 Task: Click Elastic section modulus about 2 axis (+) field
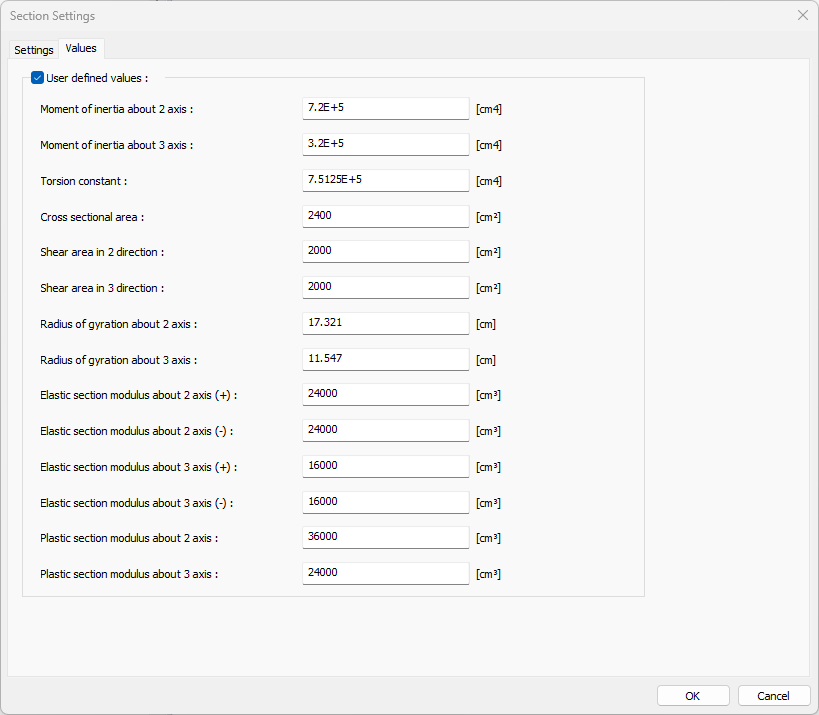pyautogui.click(x=385, y=394)
